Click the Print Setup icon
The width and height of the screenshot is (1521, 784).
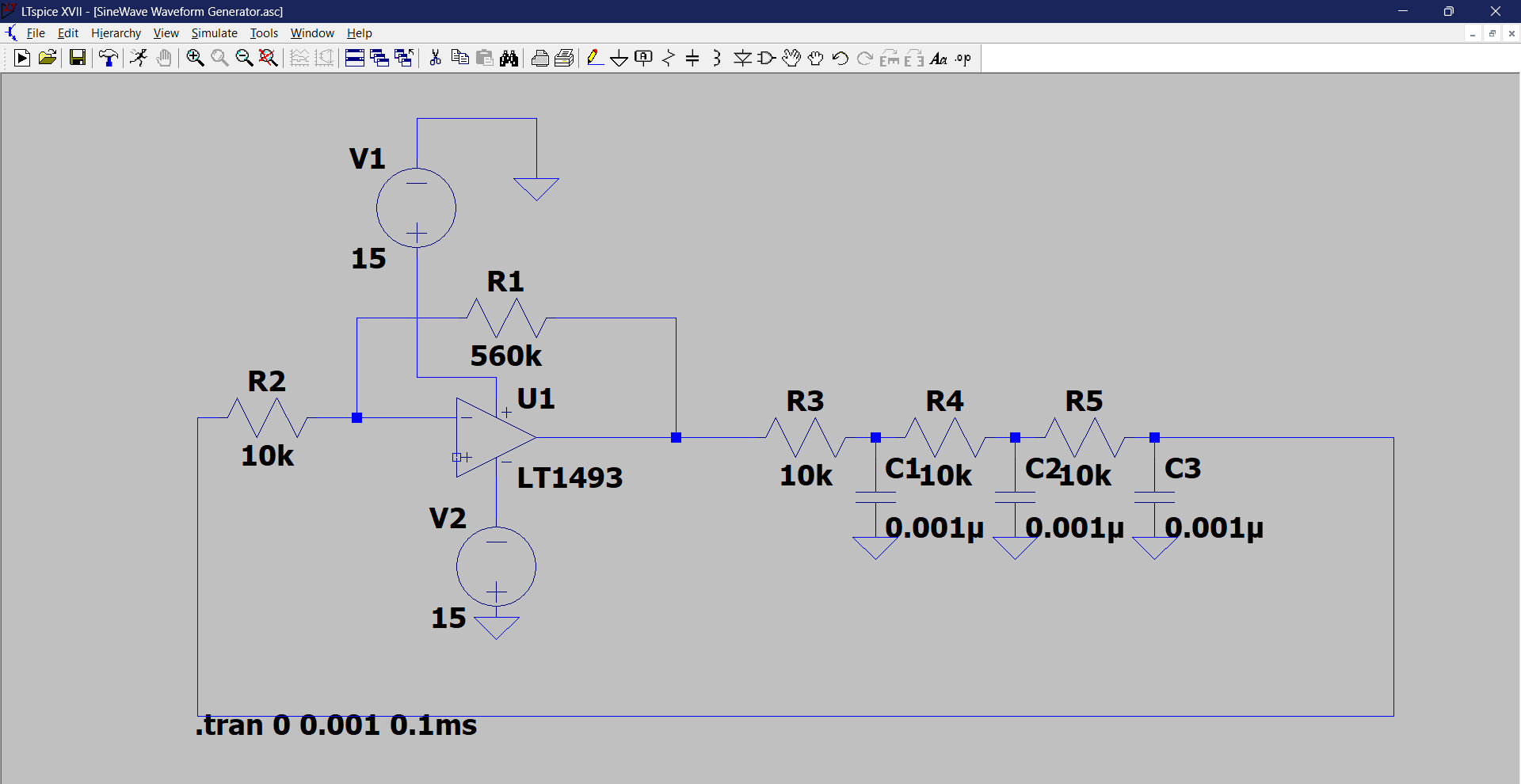point(565,58)
